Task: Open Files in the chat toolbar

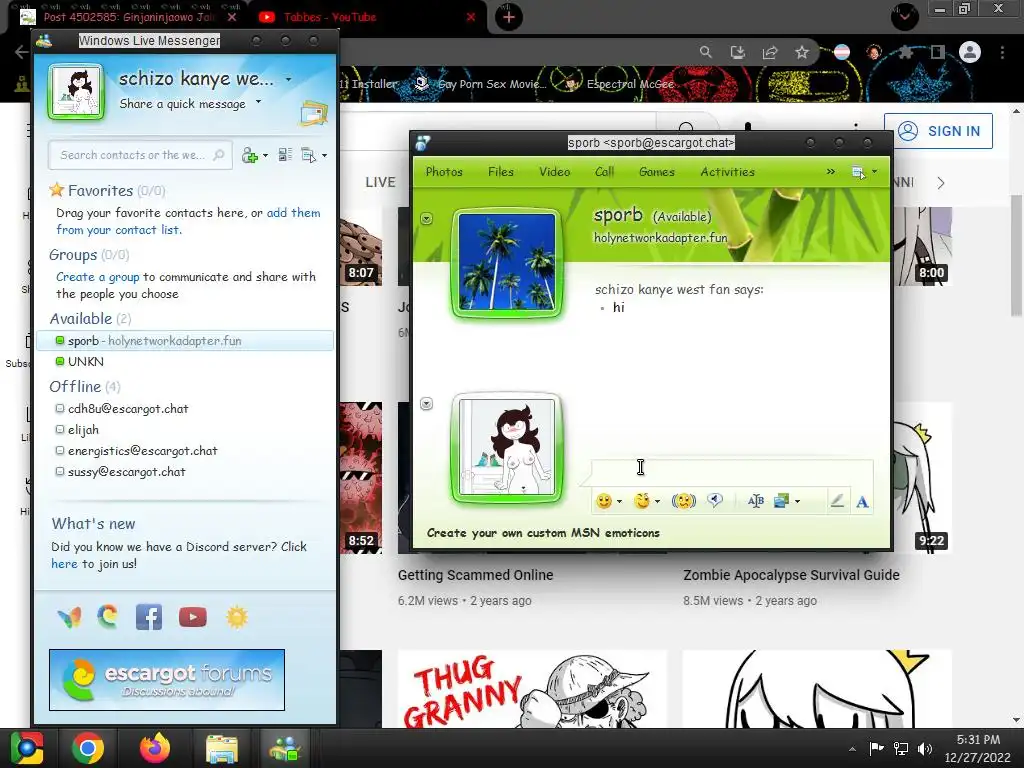Action: click(501, 172)
